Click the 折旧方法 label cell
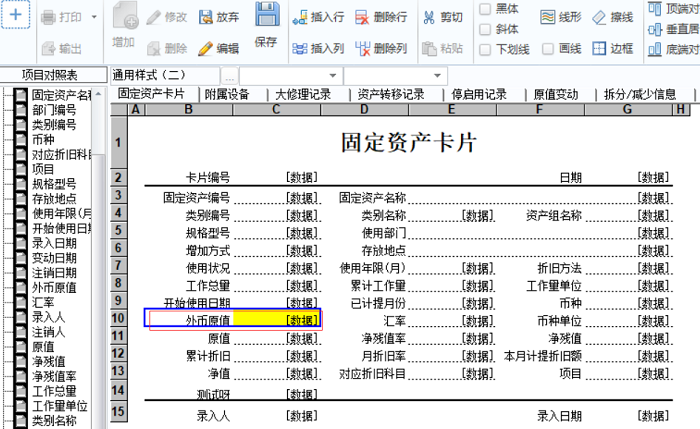Viewport: 700px width, 429px height. point(559,268)
